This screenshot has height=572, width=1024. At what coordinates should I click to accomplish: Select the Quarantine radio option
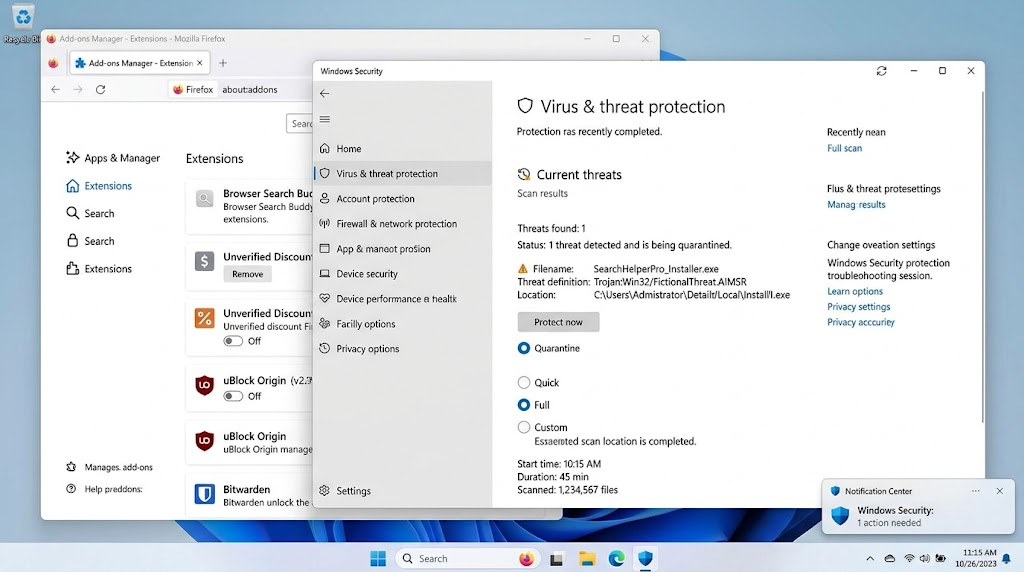524,348
